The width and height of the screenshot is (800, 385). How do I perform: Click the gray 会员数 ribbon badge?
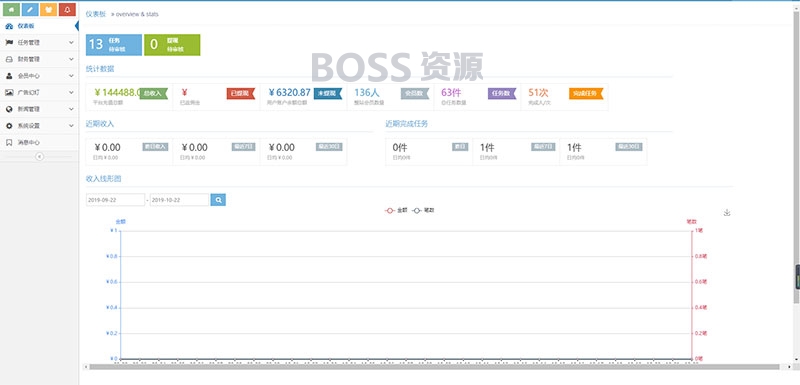415,93
